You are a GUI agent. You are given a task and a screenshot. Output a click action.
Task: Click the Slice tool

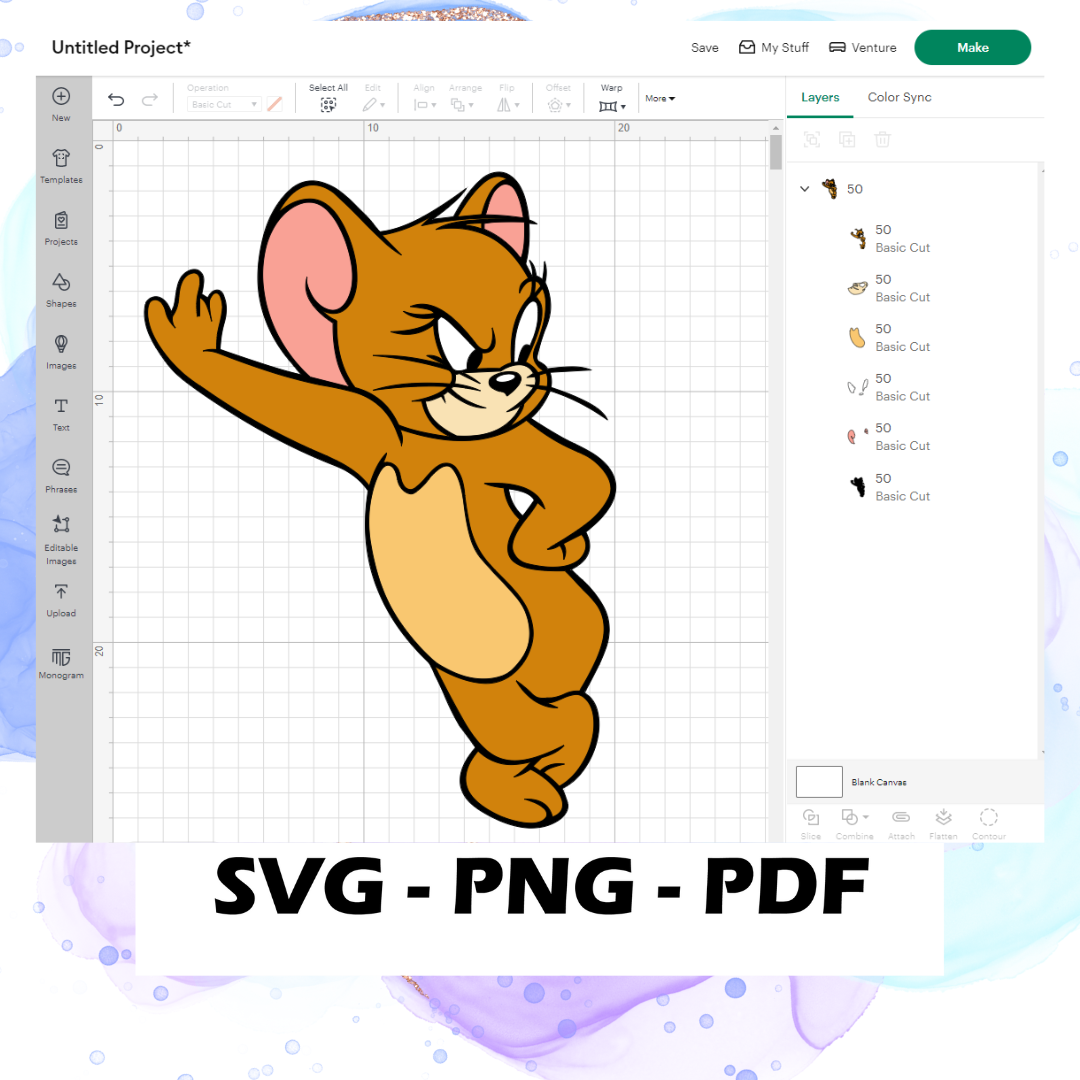pyautogui.click(x=811, y=824)
